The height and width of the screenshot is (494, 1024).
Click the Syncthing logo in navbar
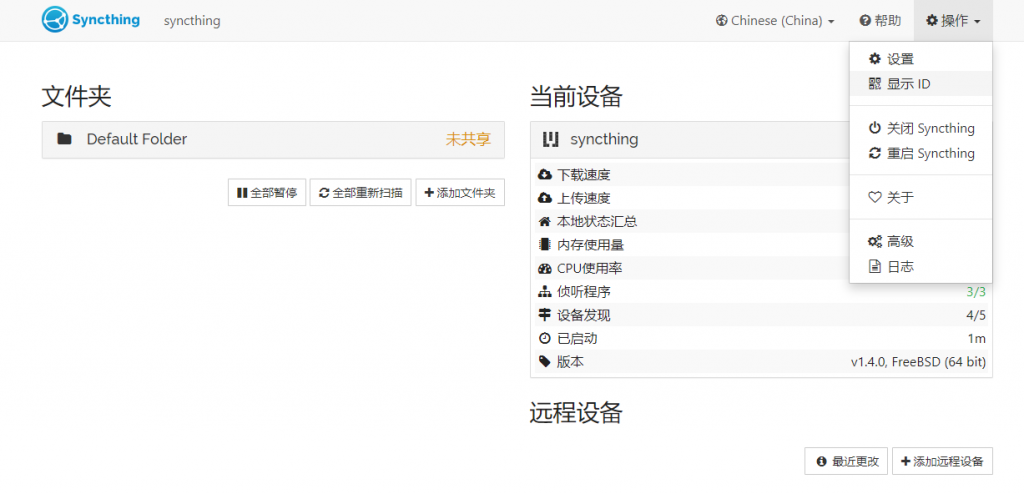pyautogui.click(x=91, y=20)
